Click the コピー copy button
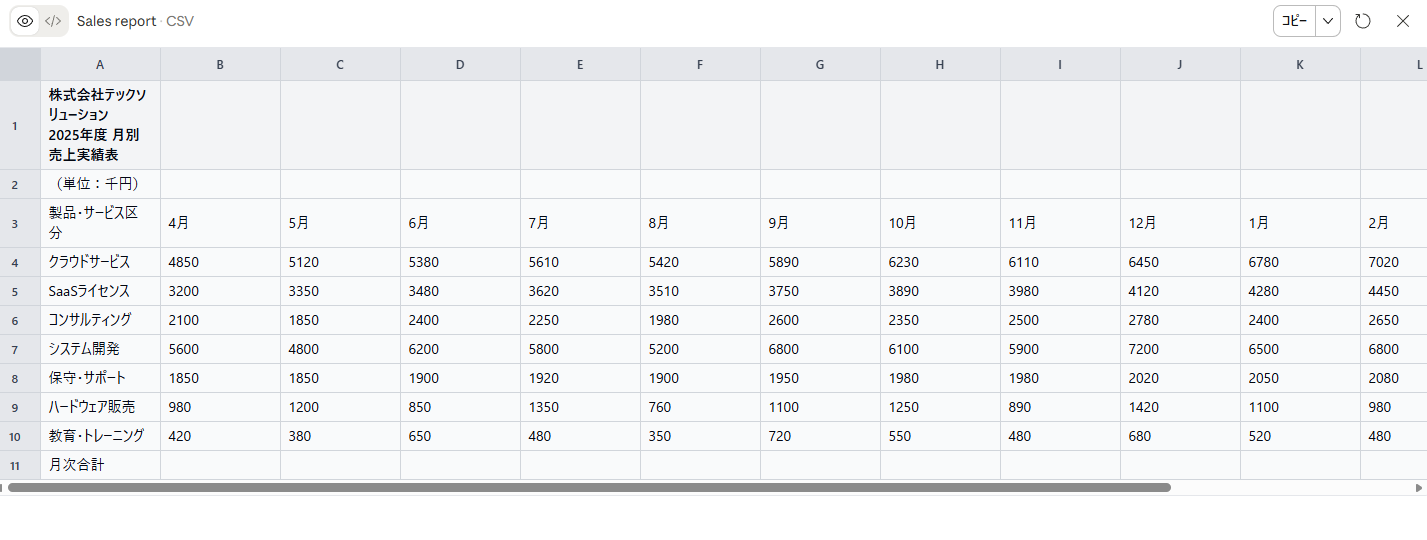Image resolution: width=1427 pixels, height=540 pixels. [1295, 21]
